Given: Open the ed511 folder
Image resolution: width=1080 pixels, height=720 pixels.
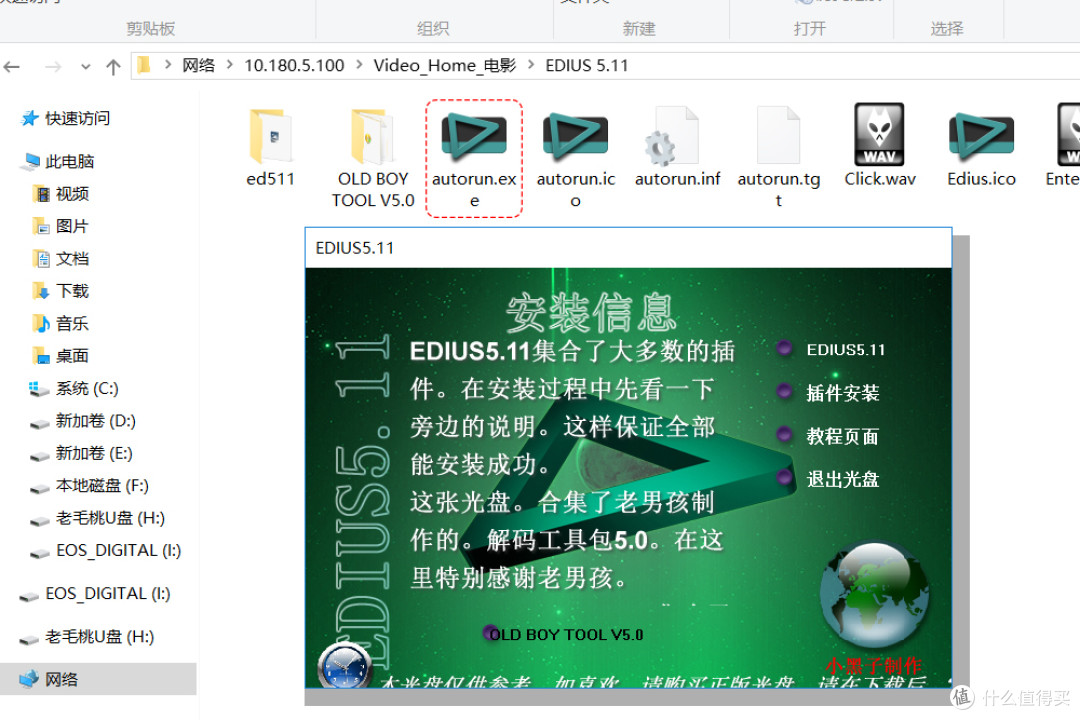Looking at the screenshot, I should pyautogui.click(x=271, y=147).
